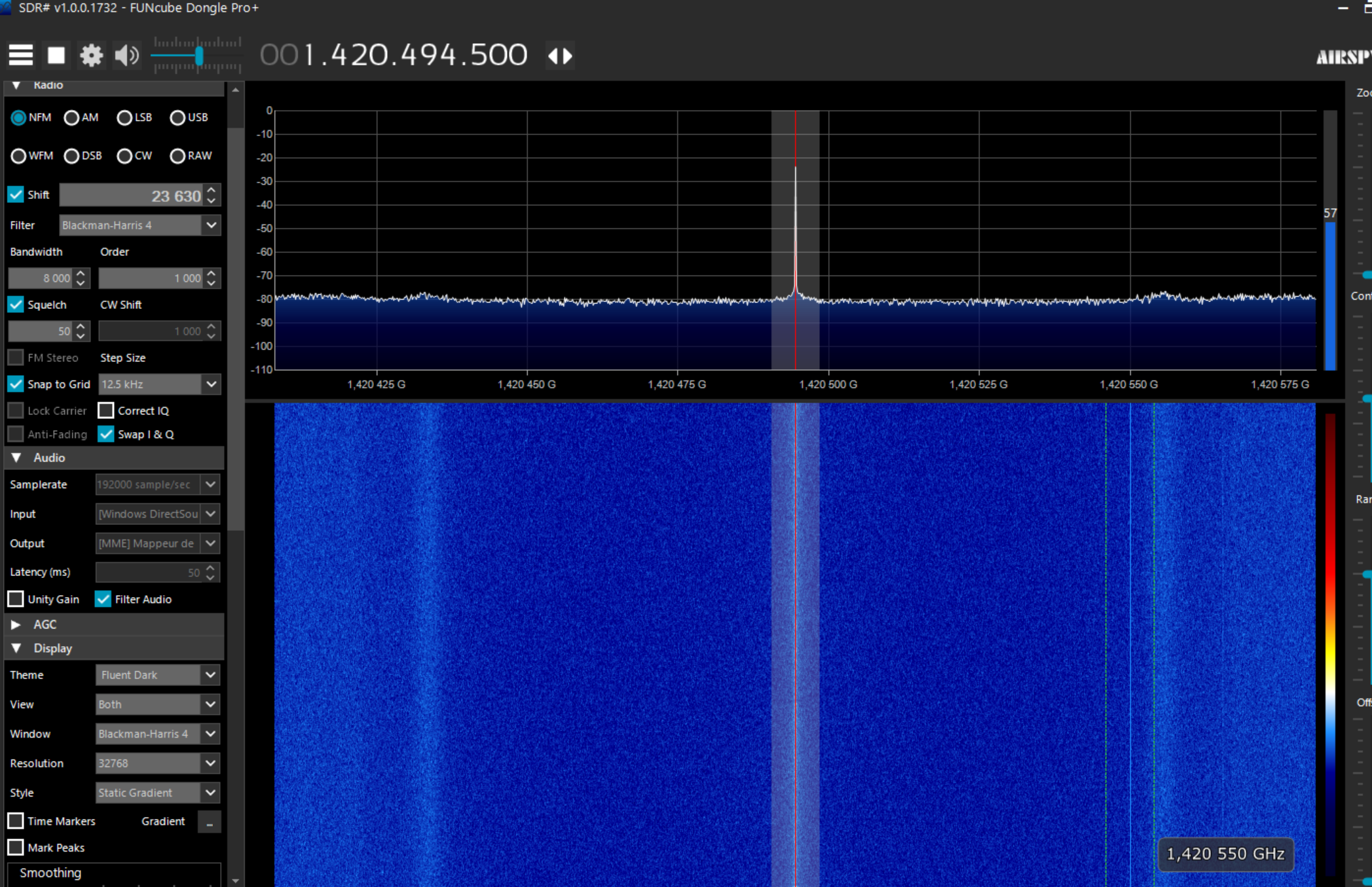Click the 1.420.494.500 frequency display

click(x=415, y=56)
